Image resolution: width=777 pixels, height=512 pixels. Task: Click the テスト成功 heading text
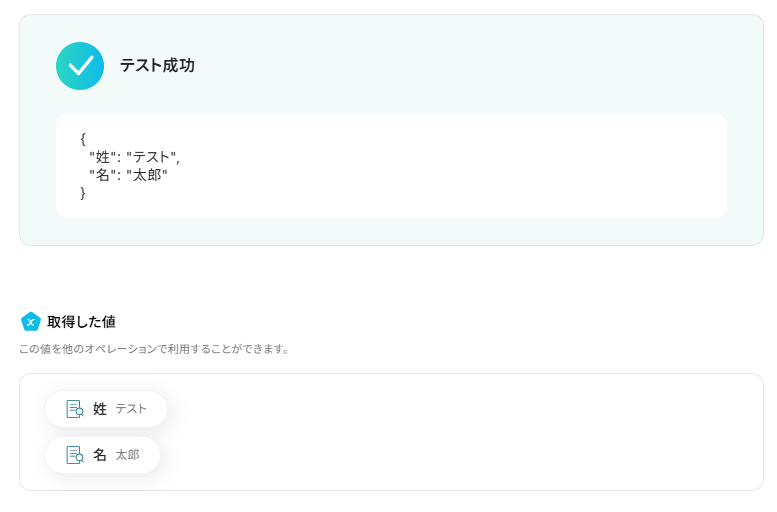(157, 66)
